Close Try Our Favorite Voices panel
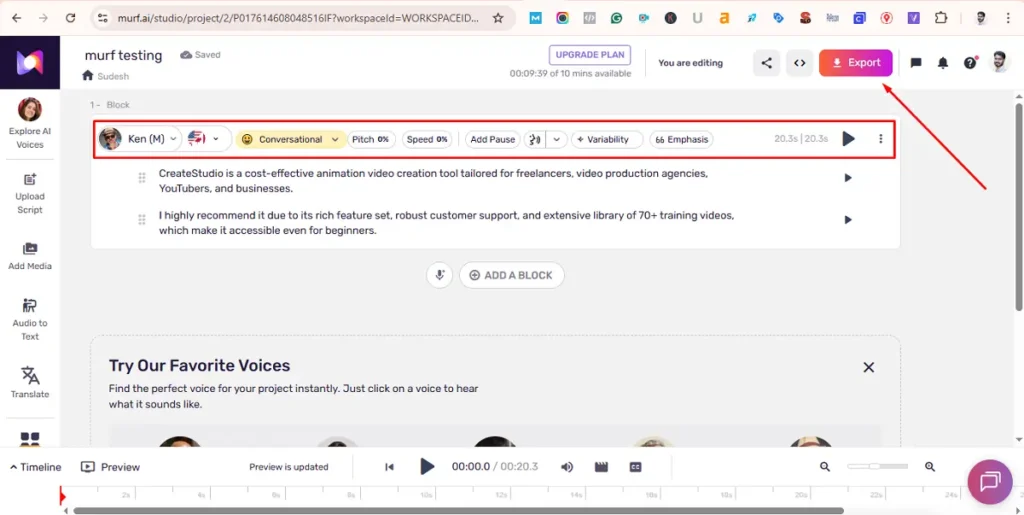Screen dimensions: 1024x515 [869, 367]
